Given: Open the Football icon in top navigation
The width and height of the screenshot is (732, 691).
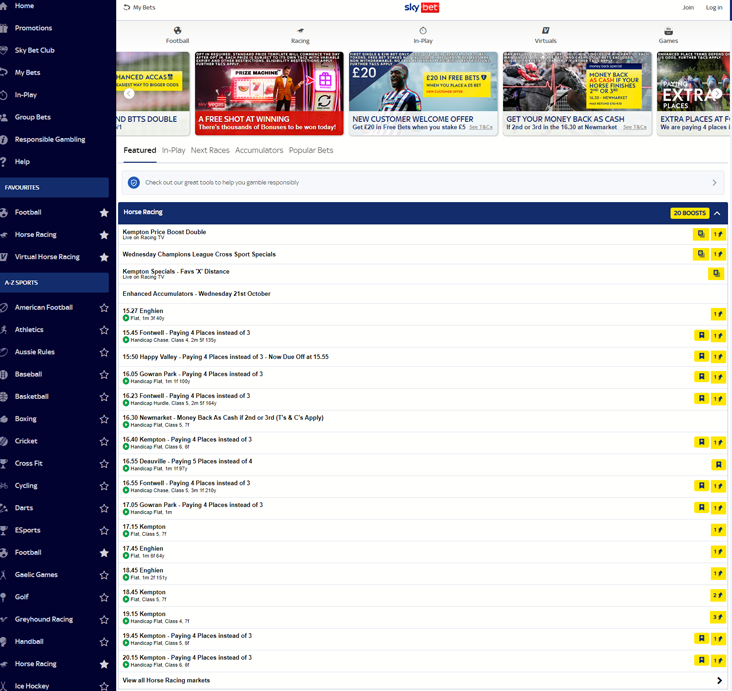Looking at the screenshot, I should click(x=177, y=30).
